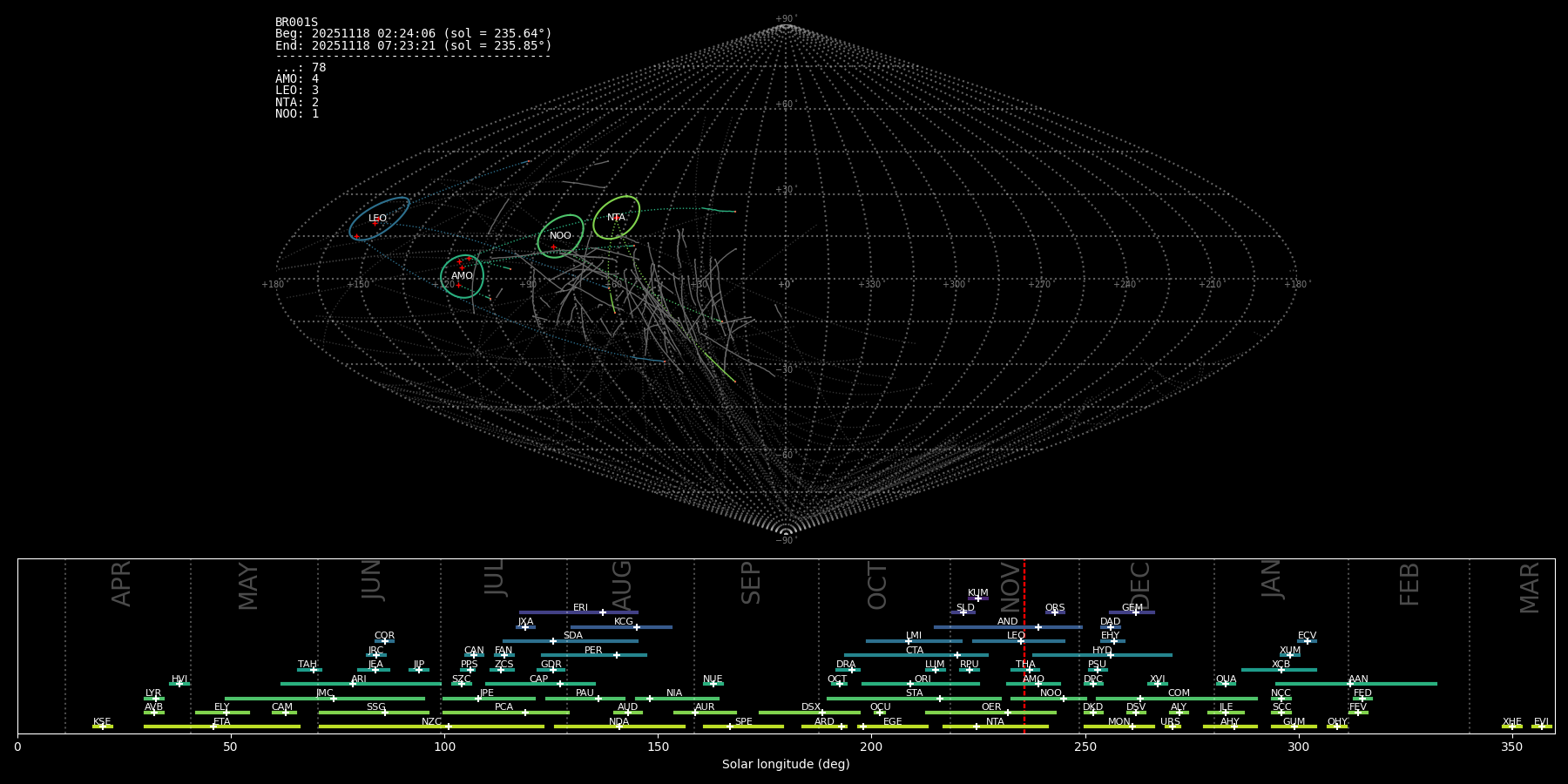Click the BR001S station title text
The height and width of the screenshot is (784, 1568).
coord(296,22)
